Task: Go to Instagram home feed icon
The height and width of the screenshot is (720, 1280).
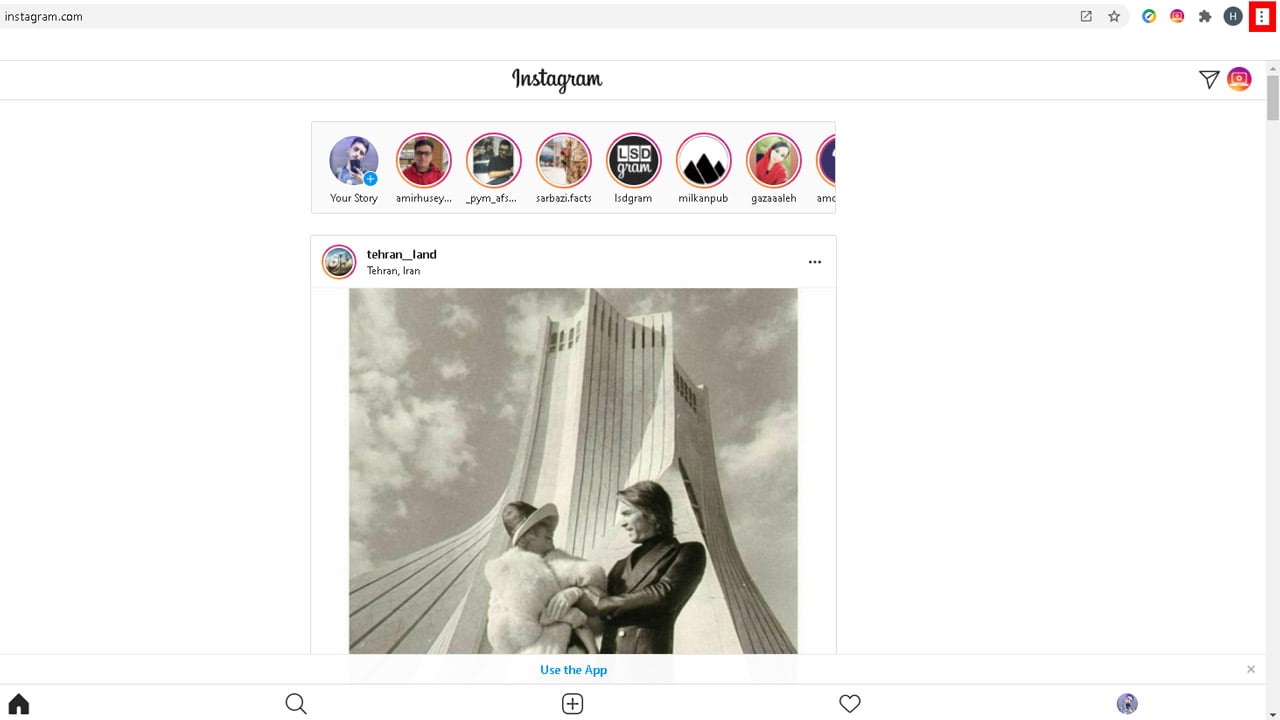Action: [x=18, y=704]
